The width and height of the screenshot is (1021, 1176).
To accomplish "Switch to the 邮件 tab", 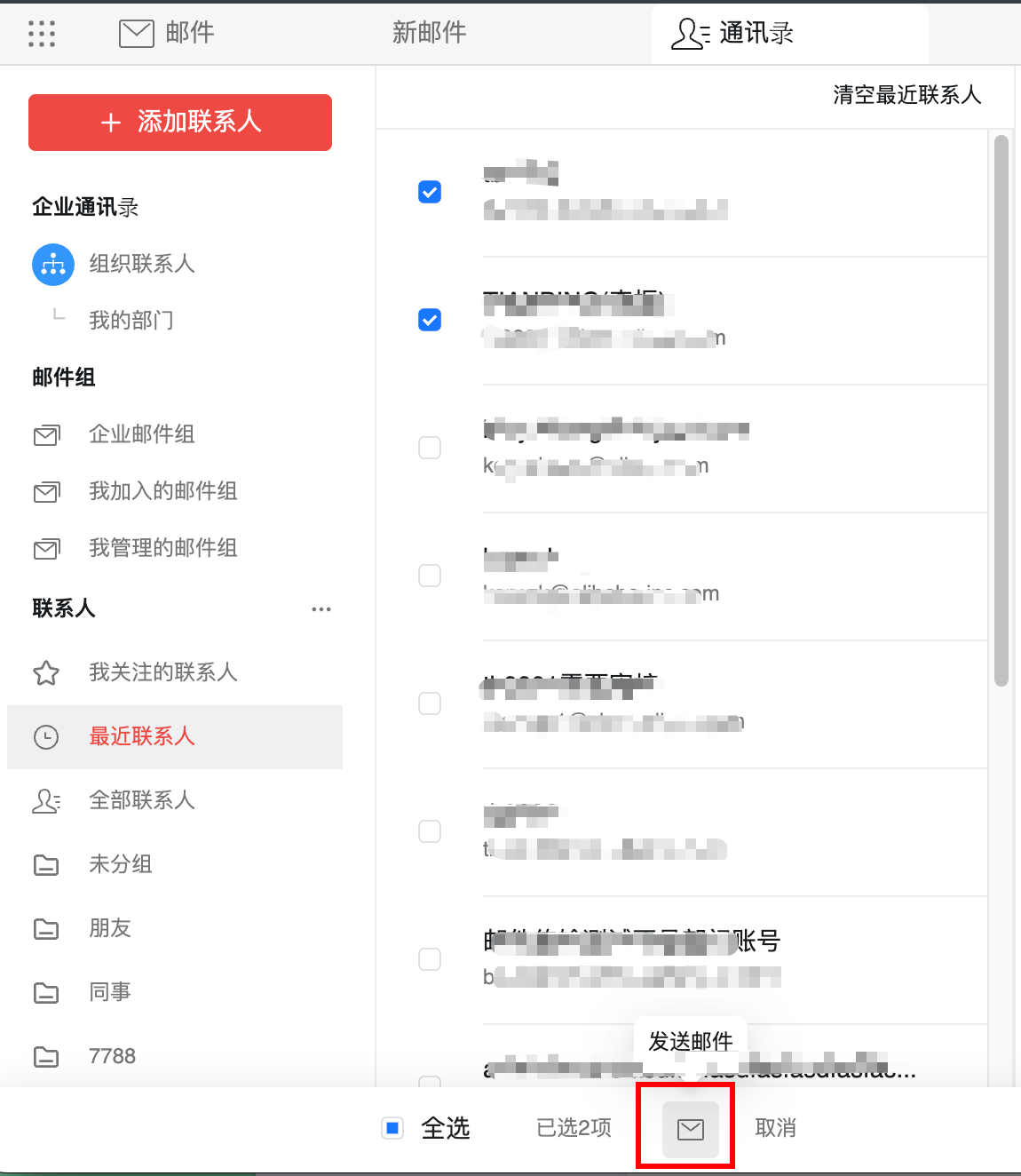I will click(165, 33).
